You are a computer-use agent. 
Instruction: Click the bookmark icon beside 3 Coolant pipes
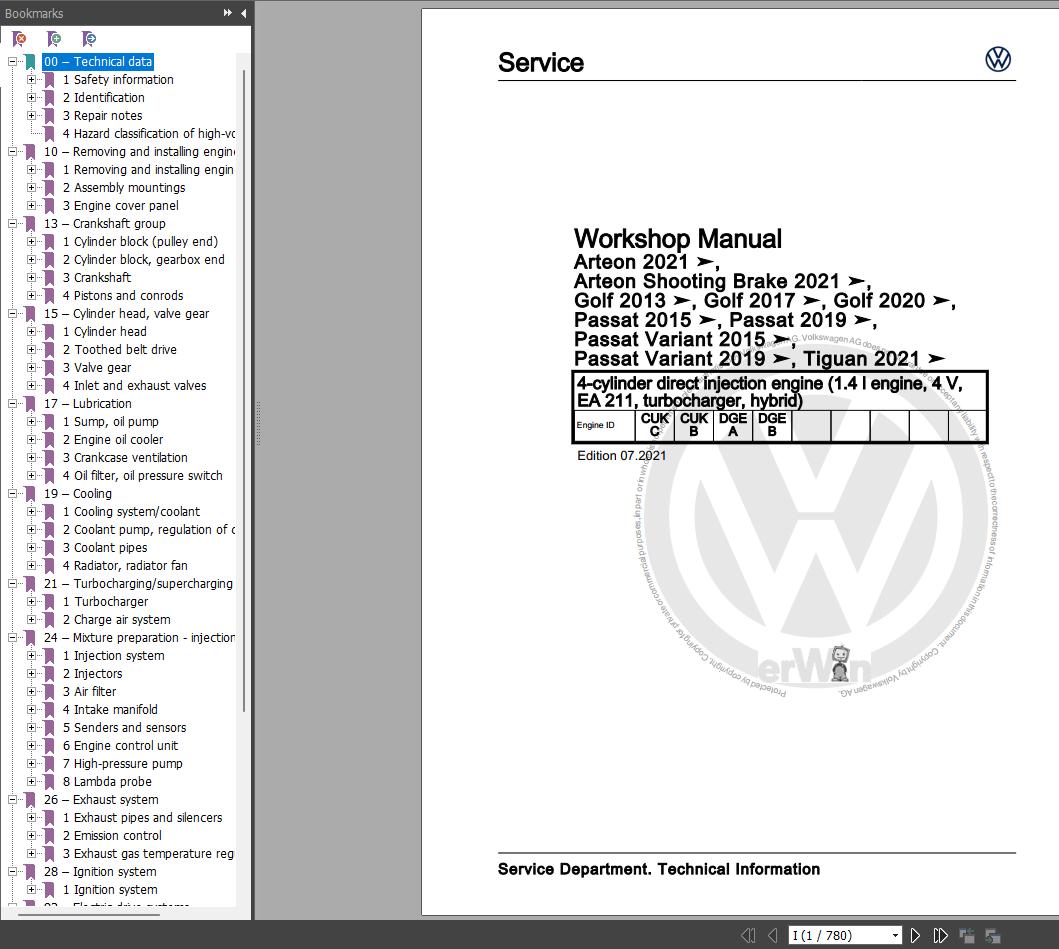pyautogui.click(x=49, y=548)
